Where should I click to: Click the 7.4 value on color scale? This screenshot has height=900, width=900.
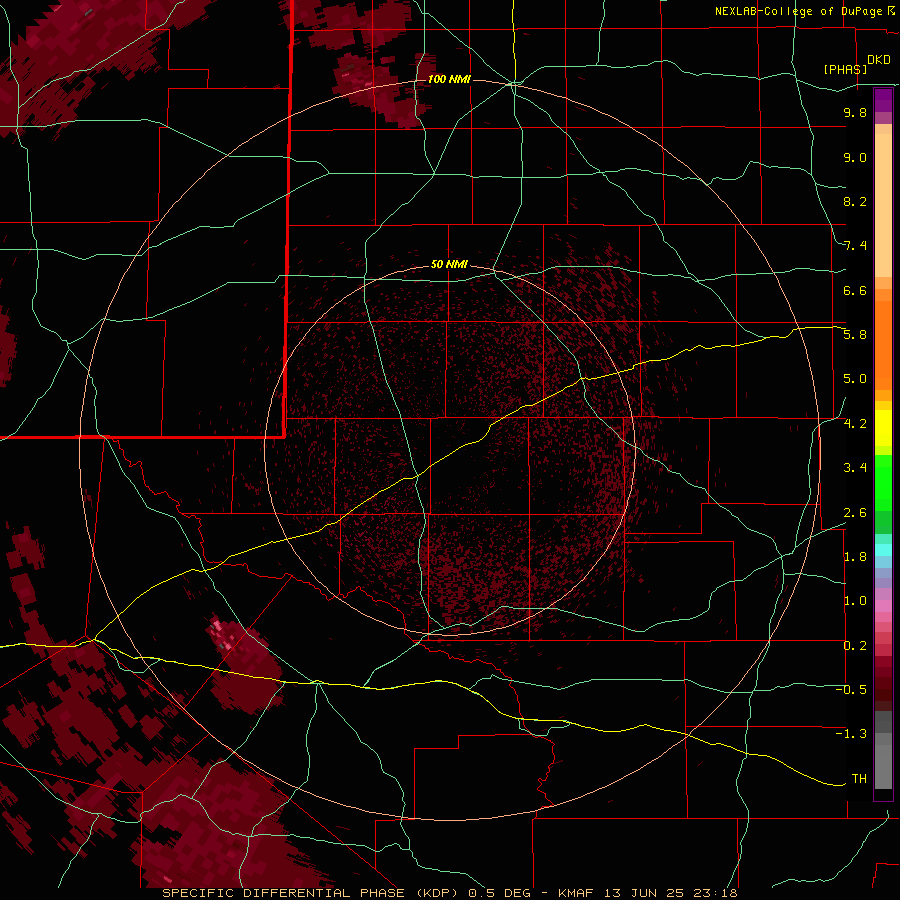(x=855, y=246)
